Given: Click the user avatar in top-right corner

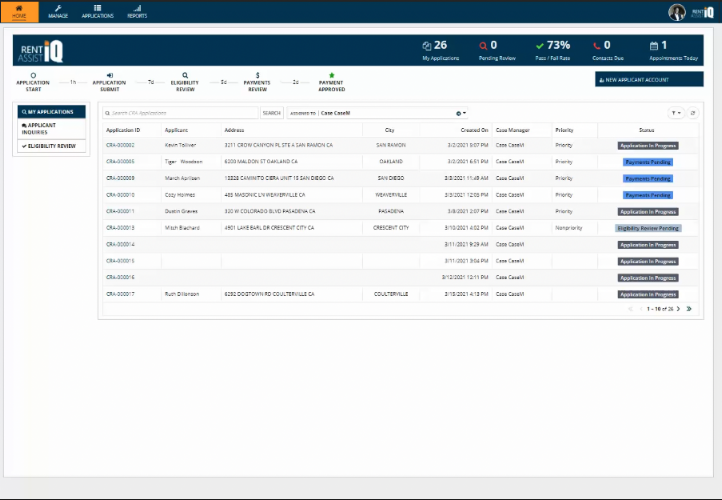Looking at the screenshot, I should click(677, 12).
